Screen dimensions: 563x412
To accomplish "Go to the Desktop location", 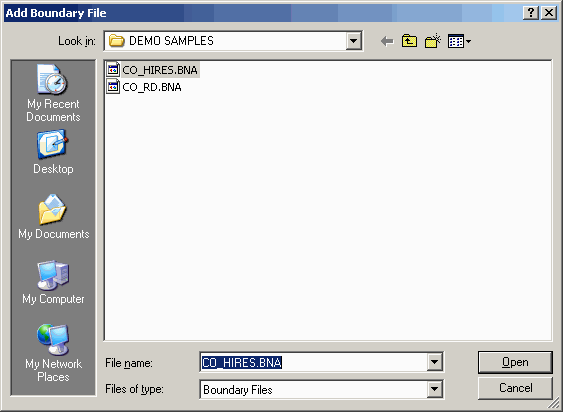I will 53,152.
